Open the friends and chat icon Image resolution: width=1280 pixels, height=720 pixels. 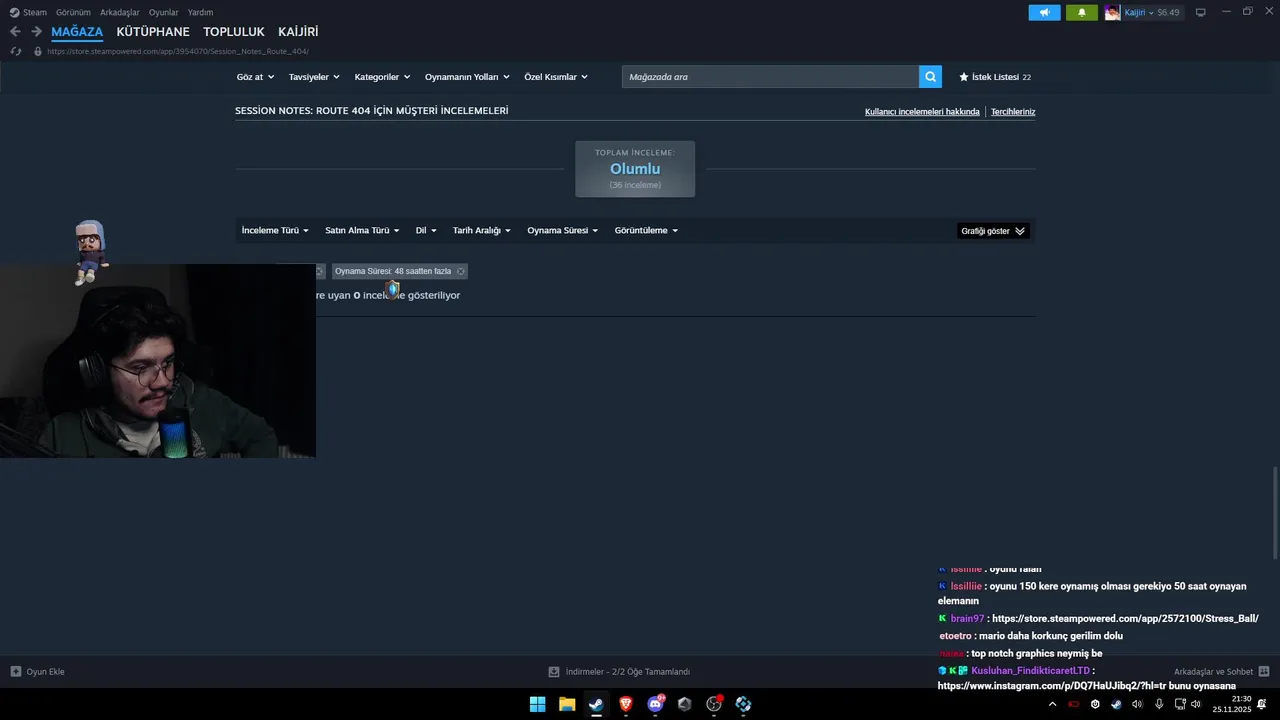click(1264, 672)
